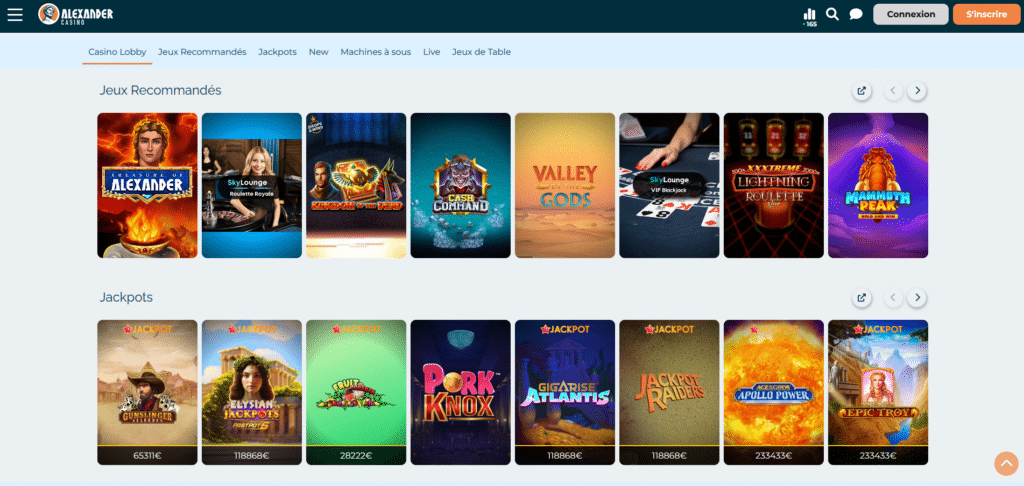Open Apollo Power jackpot game
The width and height of the screenshot is (1024, 486).
click(x=774, y=392)
